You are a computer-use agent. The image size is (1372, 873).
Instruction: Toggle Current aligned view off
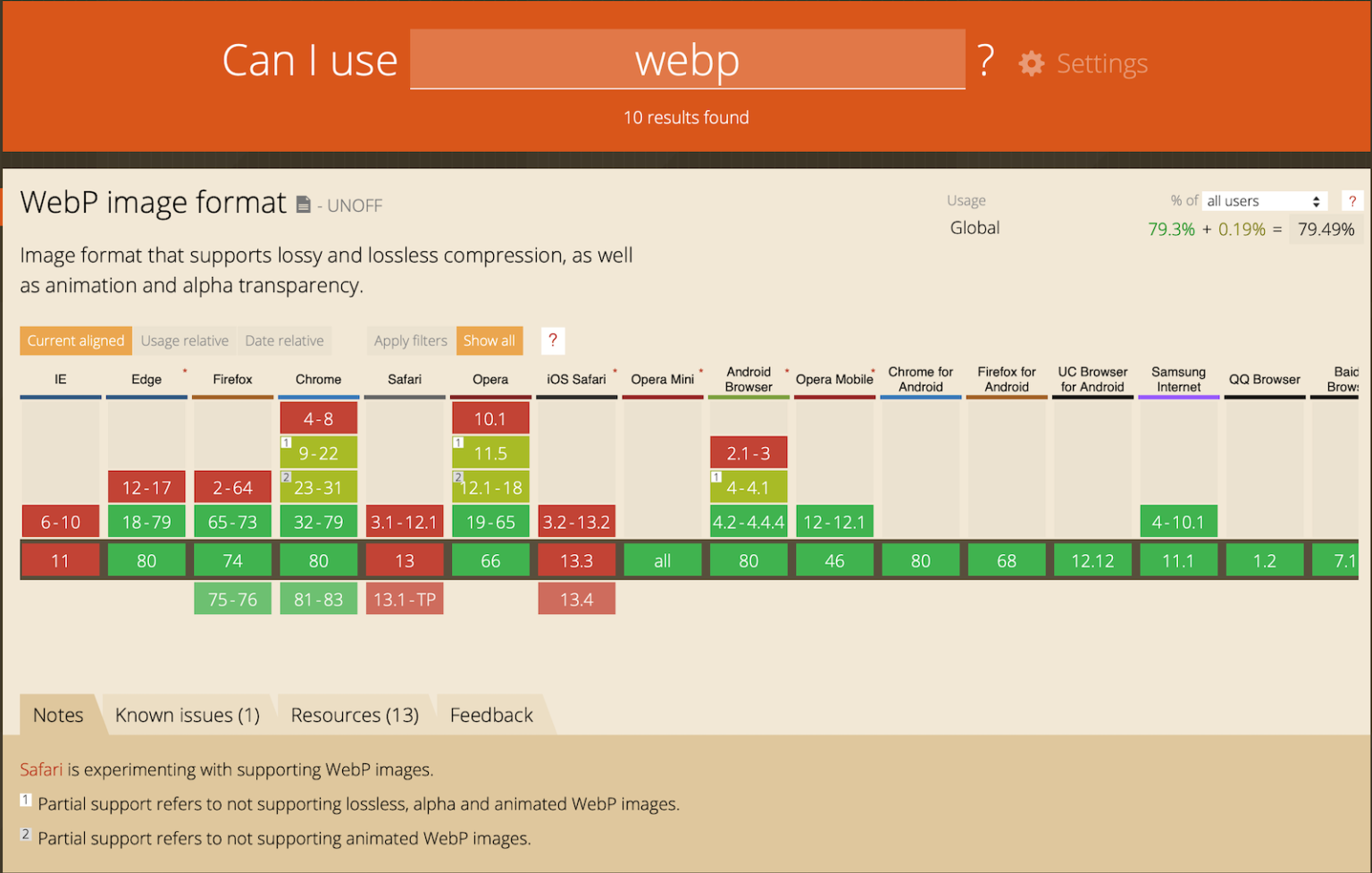(x=75, y=340)
